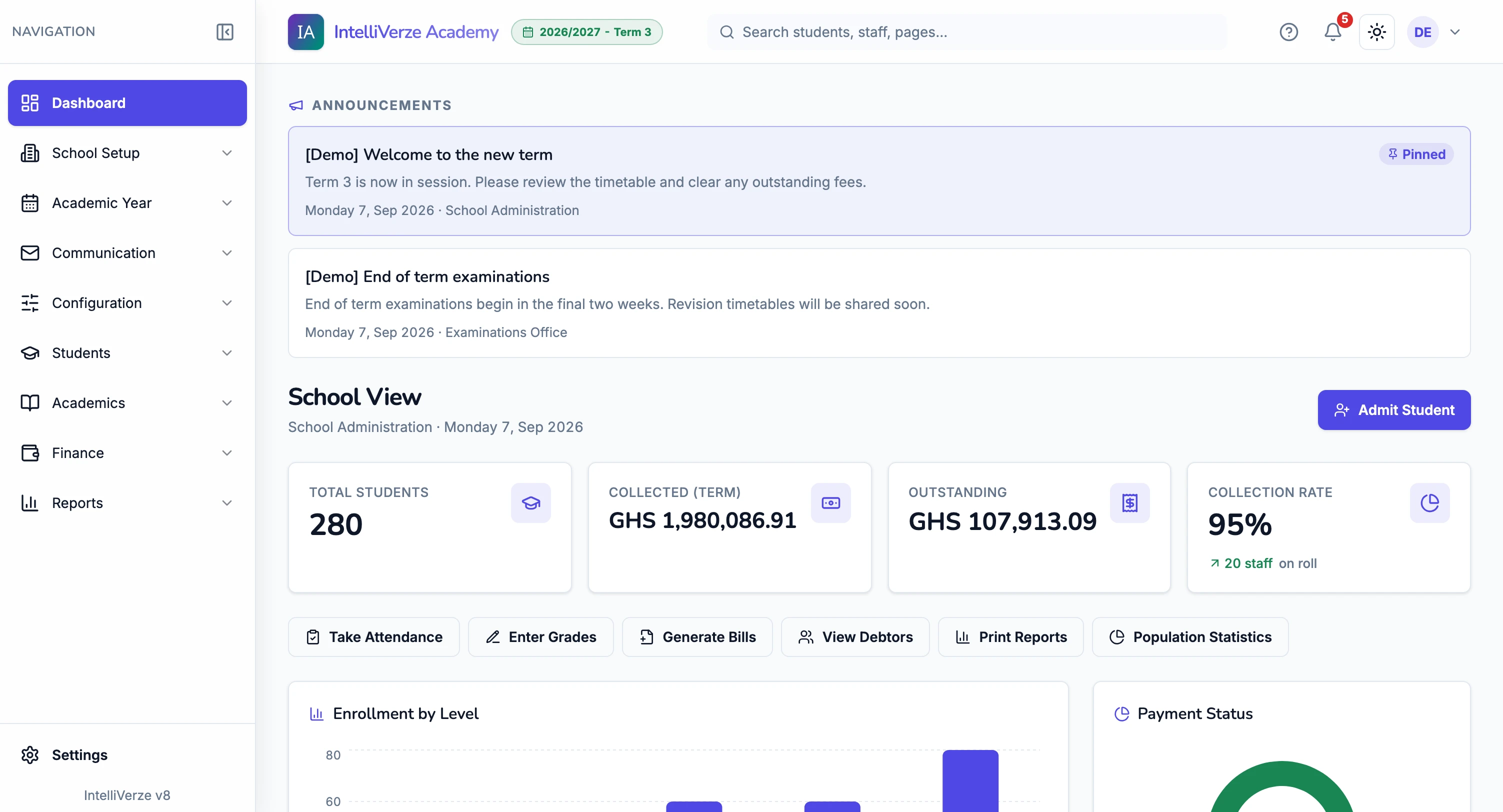Click the Students graduation cap icon

(x=30, y=353)
